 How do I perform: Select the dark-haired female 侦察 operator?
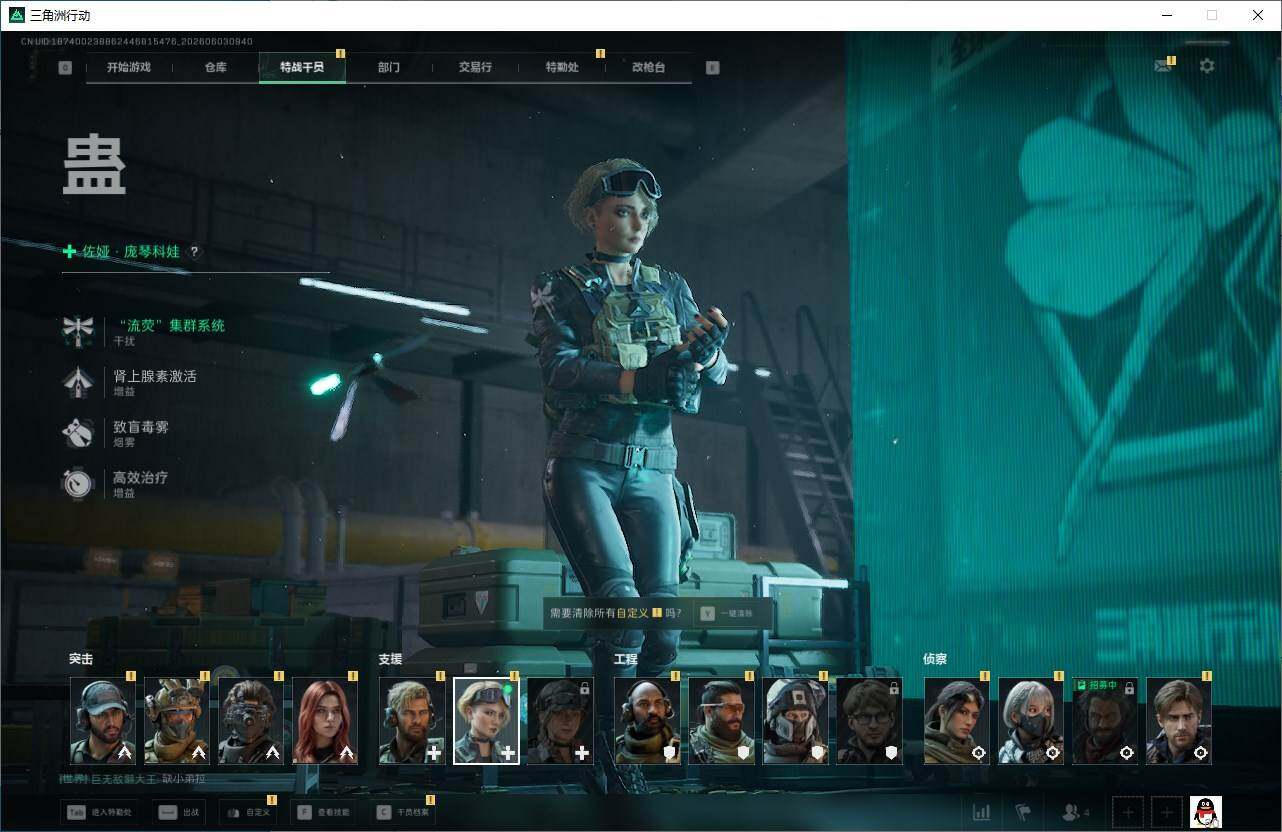pyautogui.click(x=957, y=721)
